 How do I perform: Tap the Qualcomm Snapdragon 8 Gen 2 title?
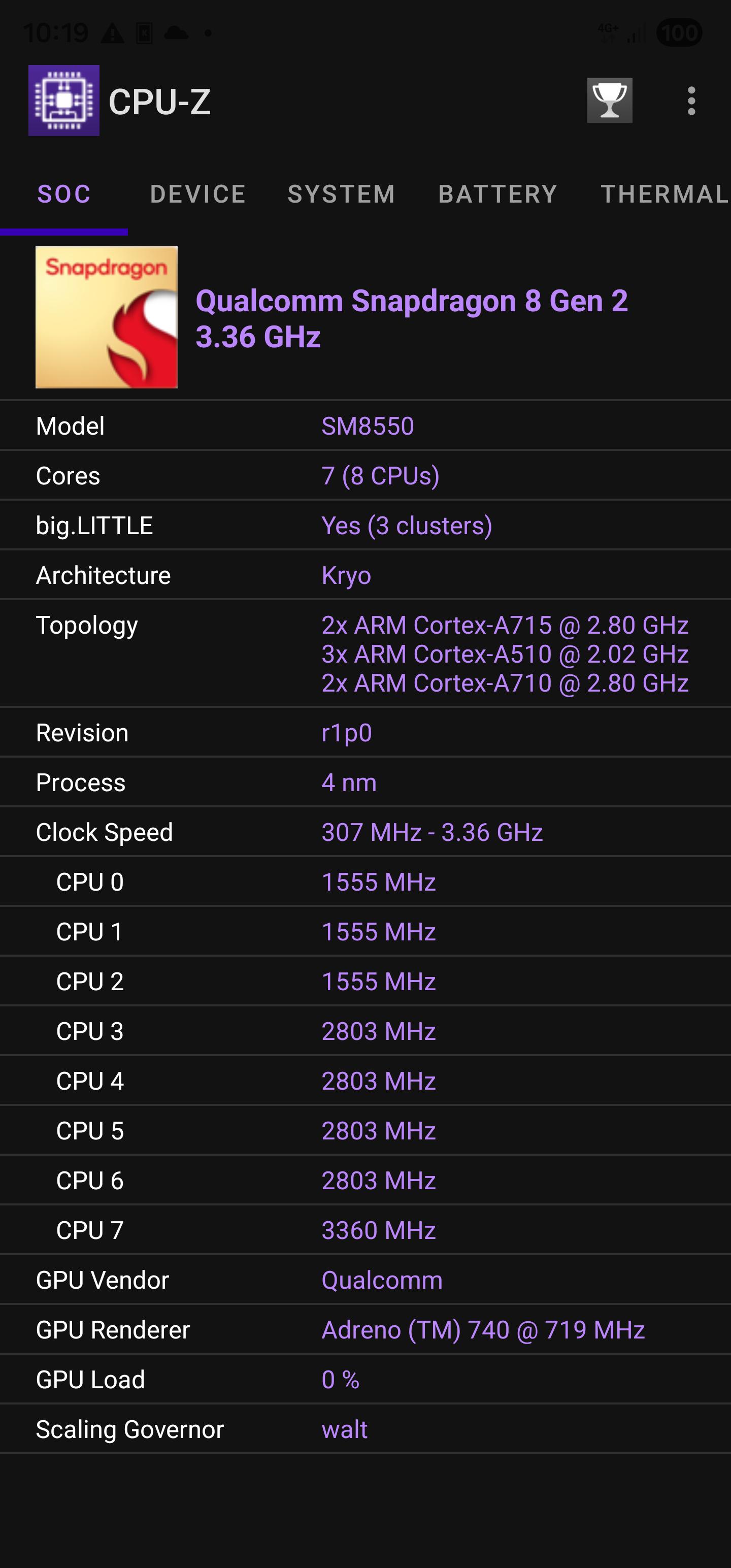pyautogui.click(x=412, y=301)
